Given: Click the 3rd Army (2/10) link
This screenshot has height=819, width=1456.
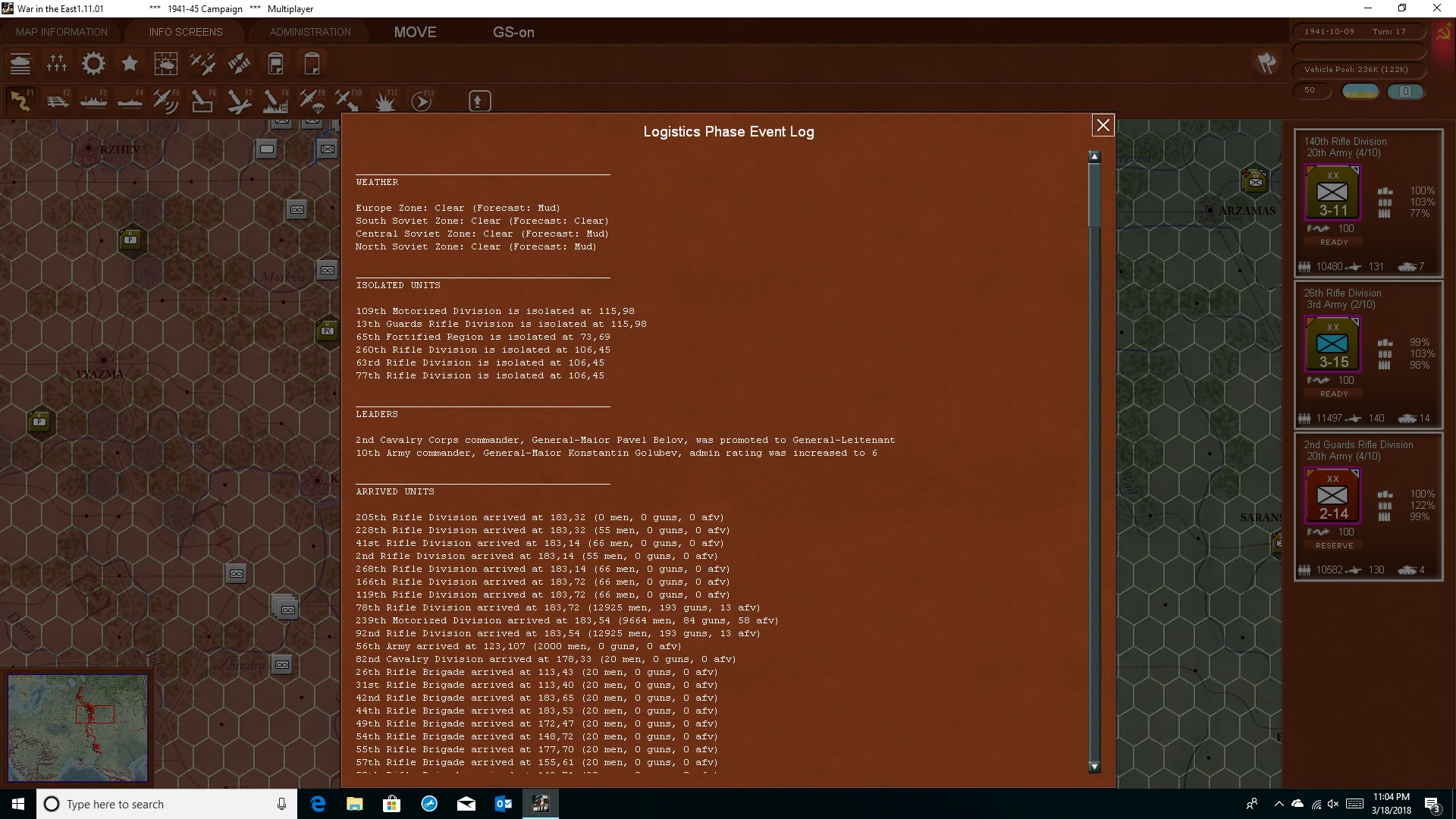Looking at the screenshot, I should pyautogui.click(x=1341, y=305).
